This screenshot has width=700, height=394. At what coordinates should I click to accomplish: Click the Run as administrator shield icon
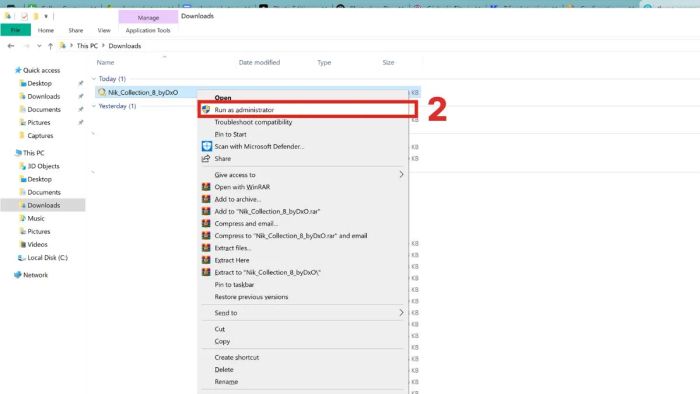click(206, 110)
